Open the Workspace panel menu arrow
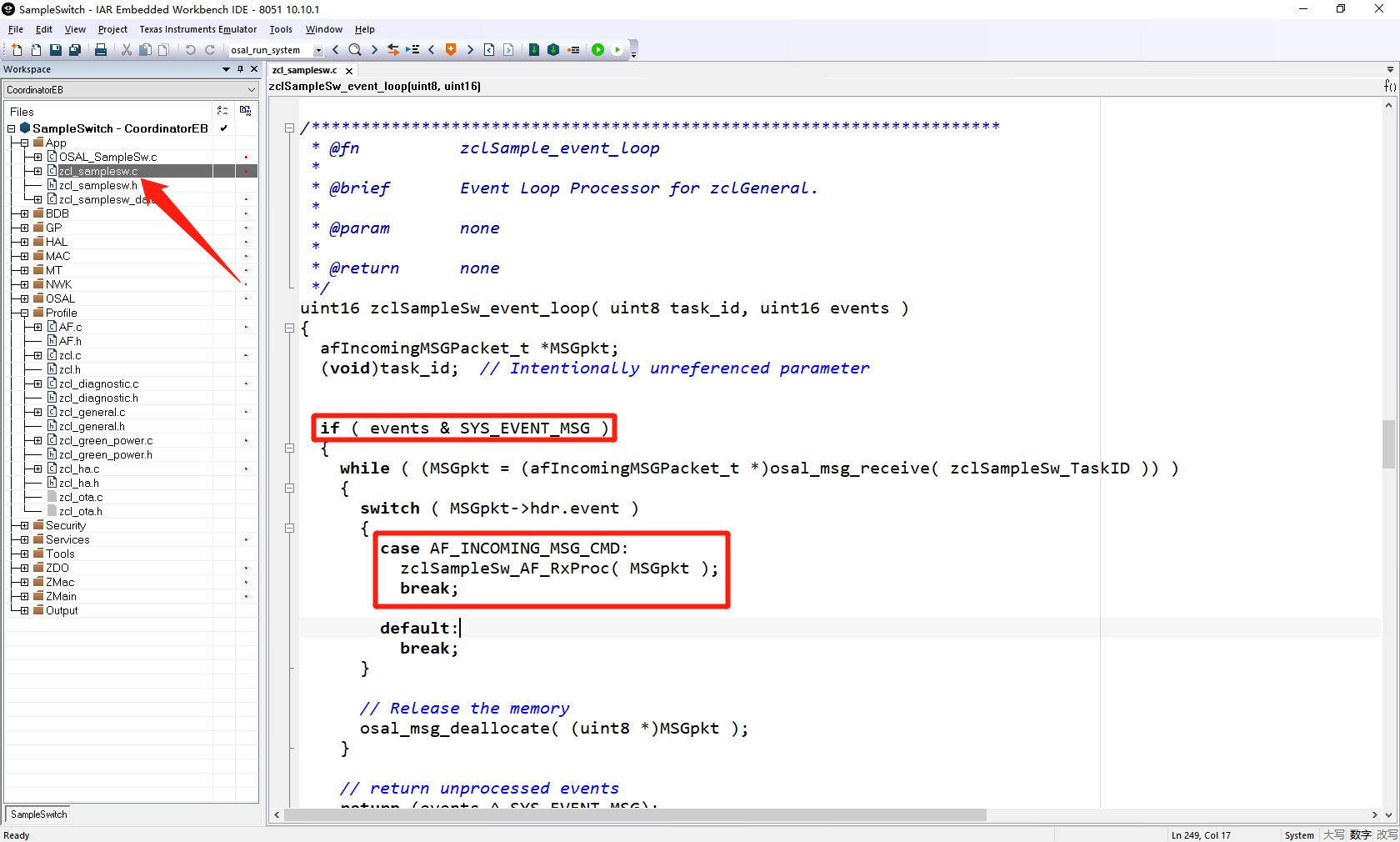The height and width of the screenshot is (842, 1400). click(x=226, y=70)
